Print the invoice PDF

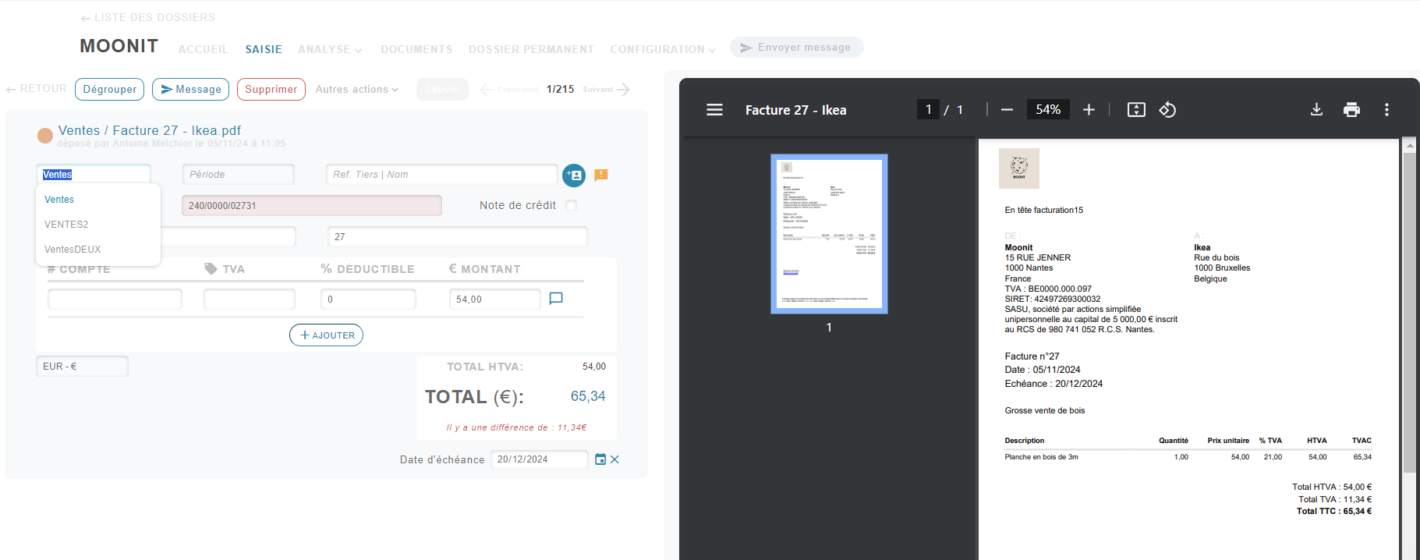point(1352,110)
